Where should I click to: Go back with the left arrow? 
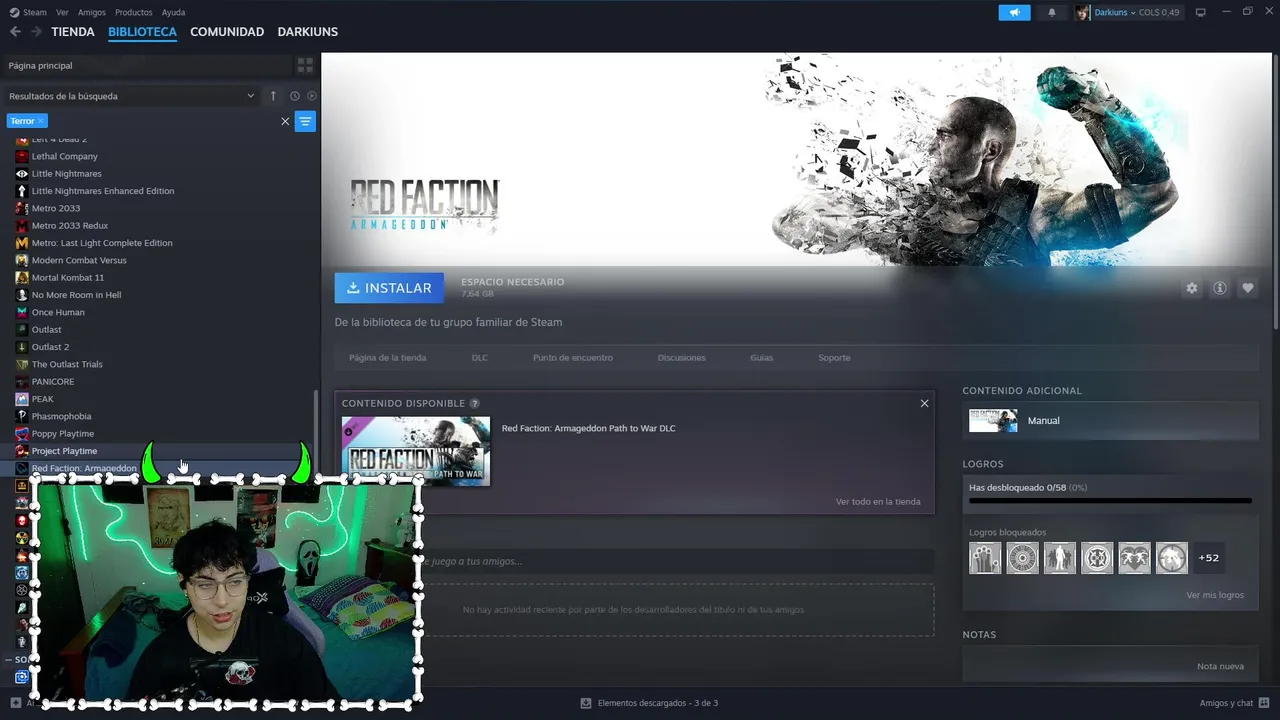pyautogui.click(x=15, y=32)
